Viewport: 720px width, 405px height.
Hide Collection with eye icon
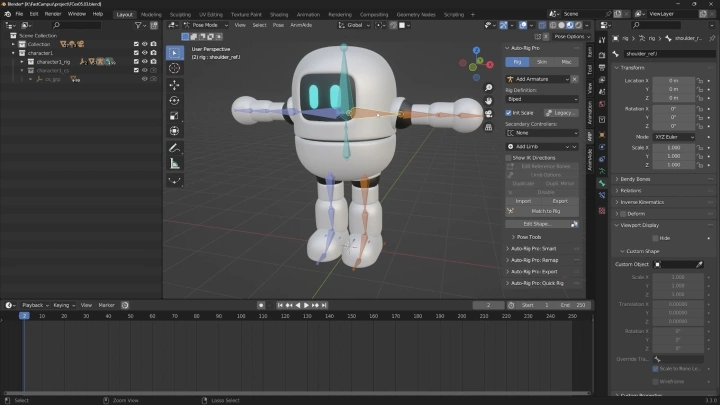pos(145,44)
